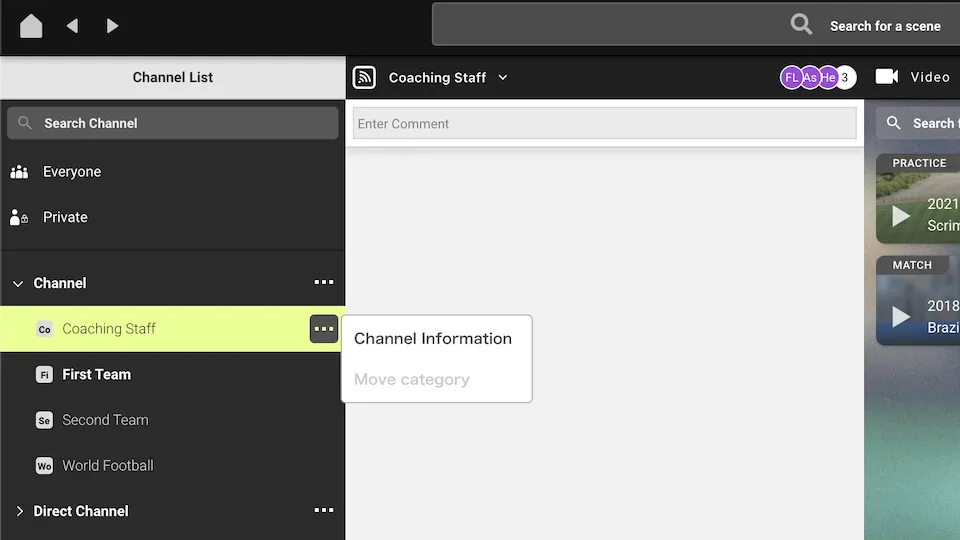Click the Coaching Staff Co badge

[44, 329]
